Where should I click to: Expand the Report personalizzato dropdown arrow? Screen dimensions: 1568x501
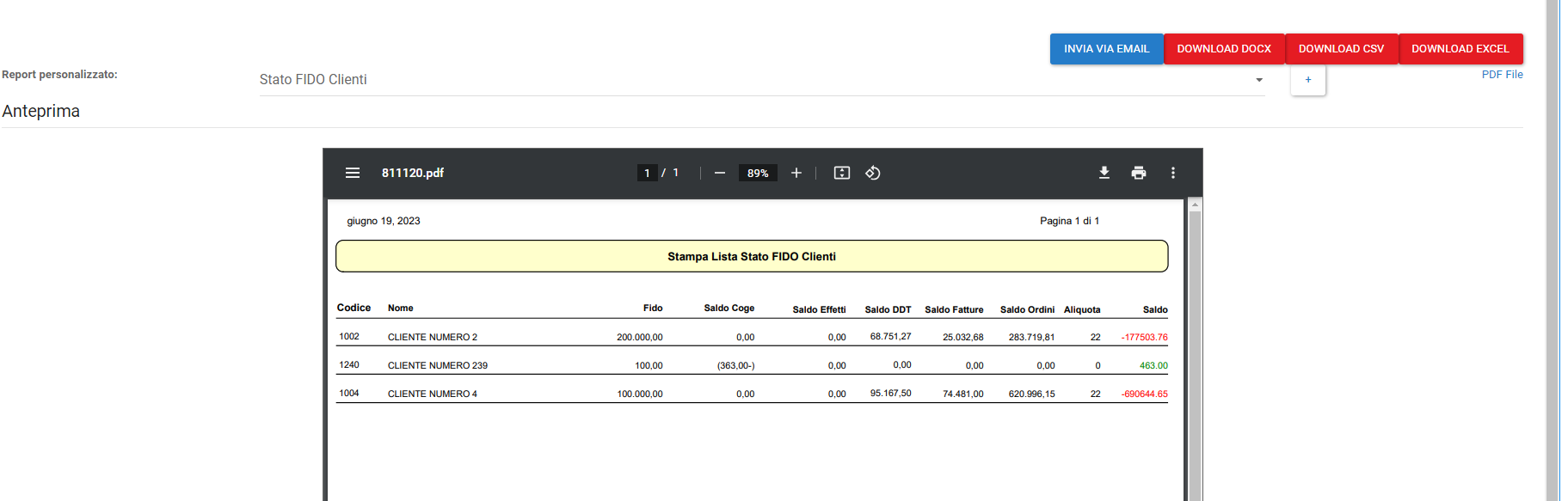1259,80
